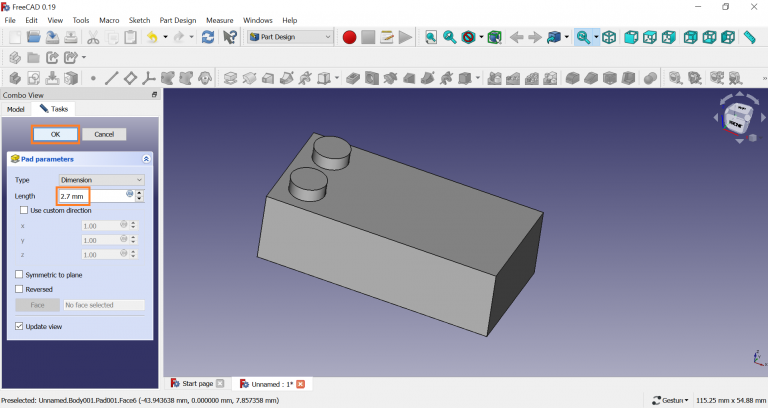
Task: Click the Fit All view icon
Action: [431, 37]
